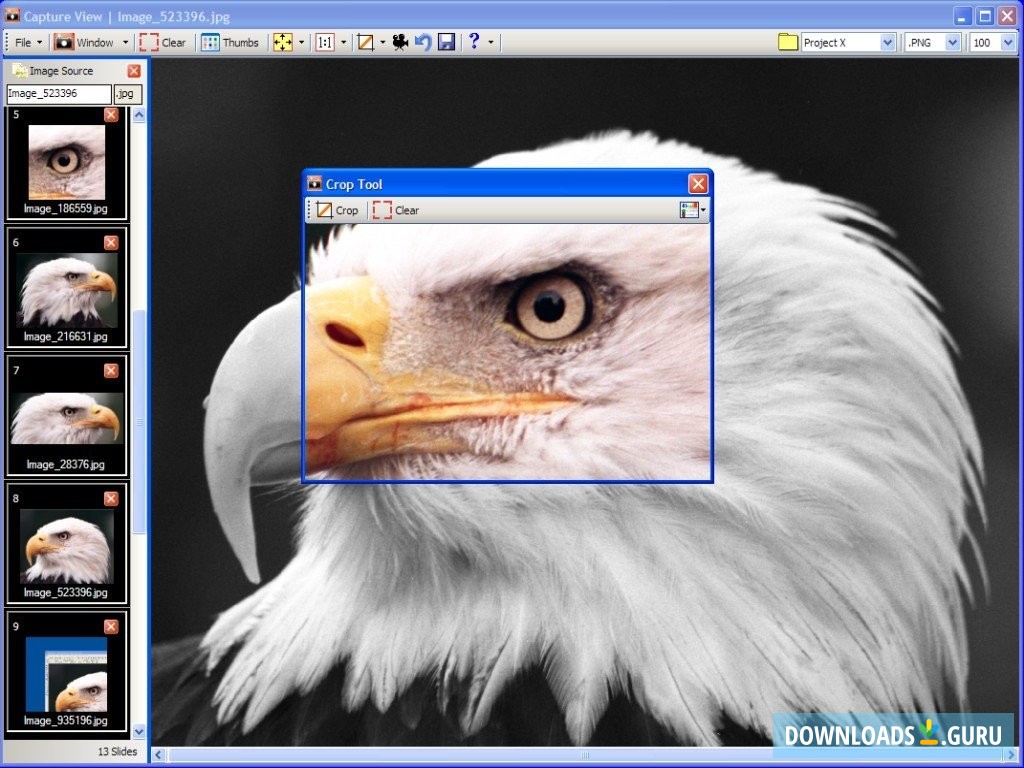Click Clear in the Crop Tool window
The image size is (1024, 768).
(396, 210)
